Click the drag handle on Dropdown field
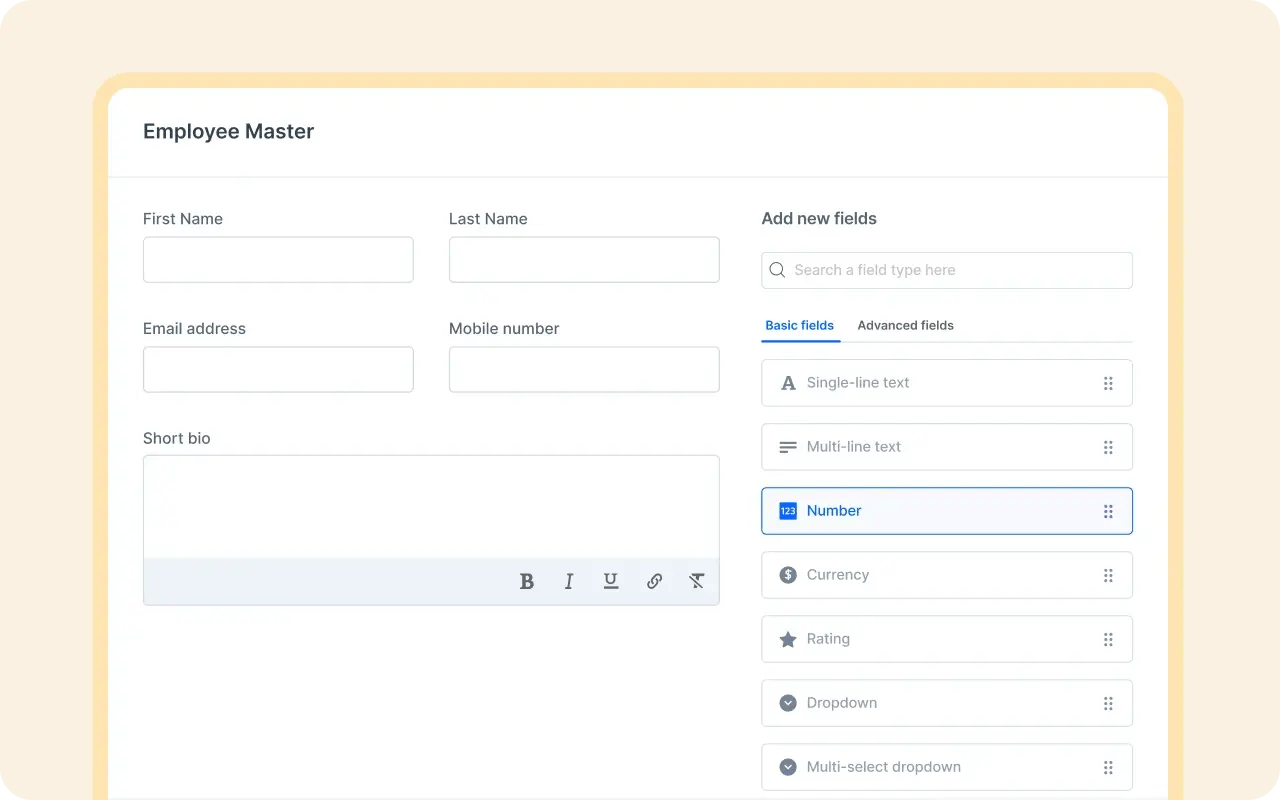 coord(1108,703)
